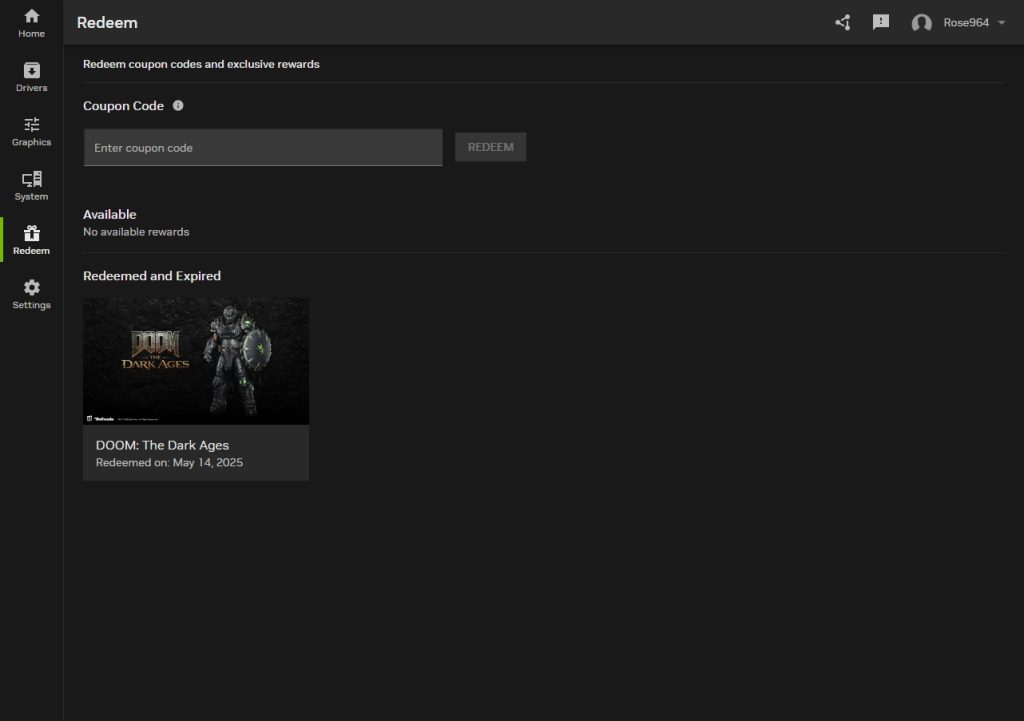
Task: Open the Home section in sidebar
Action: [x=31, y=23]
